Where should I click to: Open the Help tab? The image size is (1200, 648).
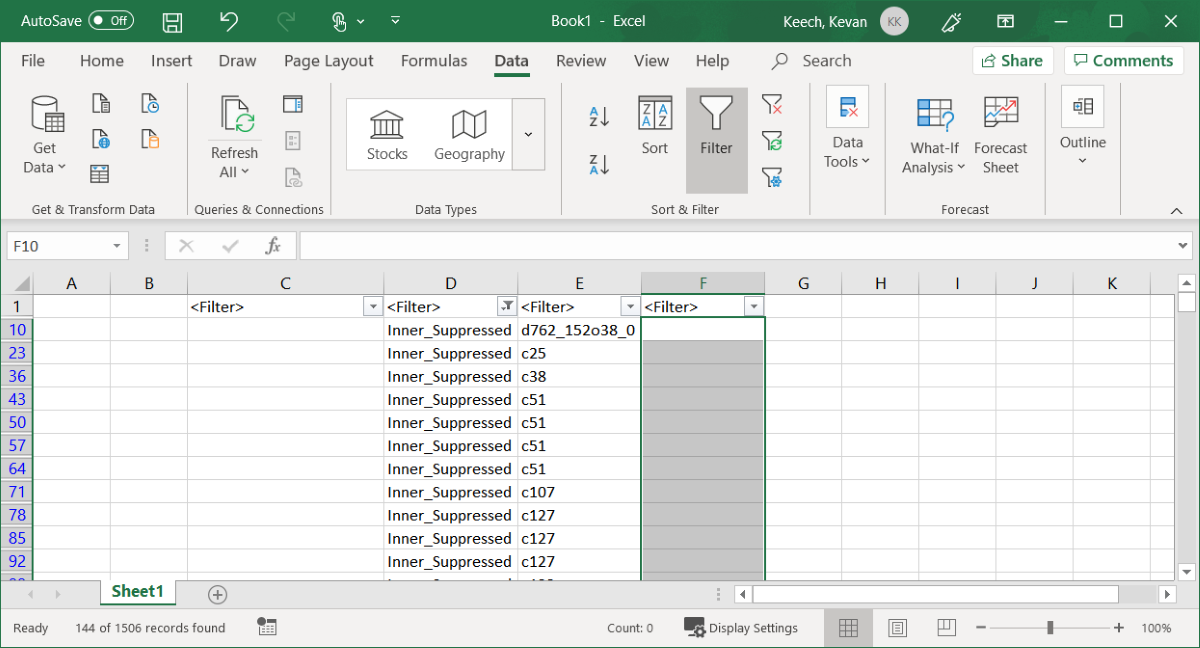[712, 61]
